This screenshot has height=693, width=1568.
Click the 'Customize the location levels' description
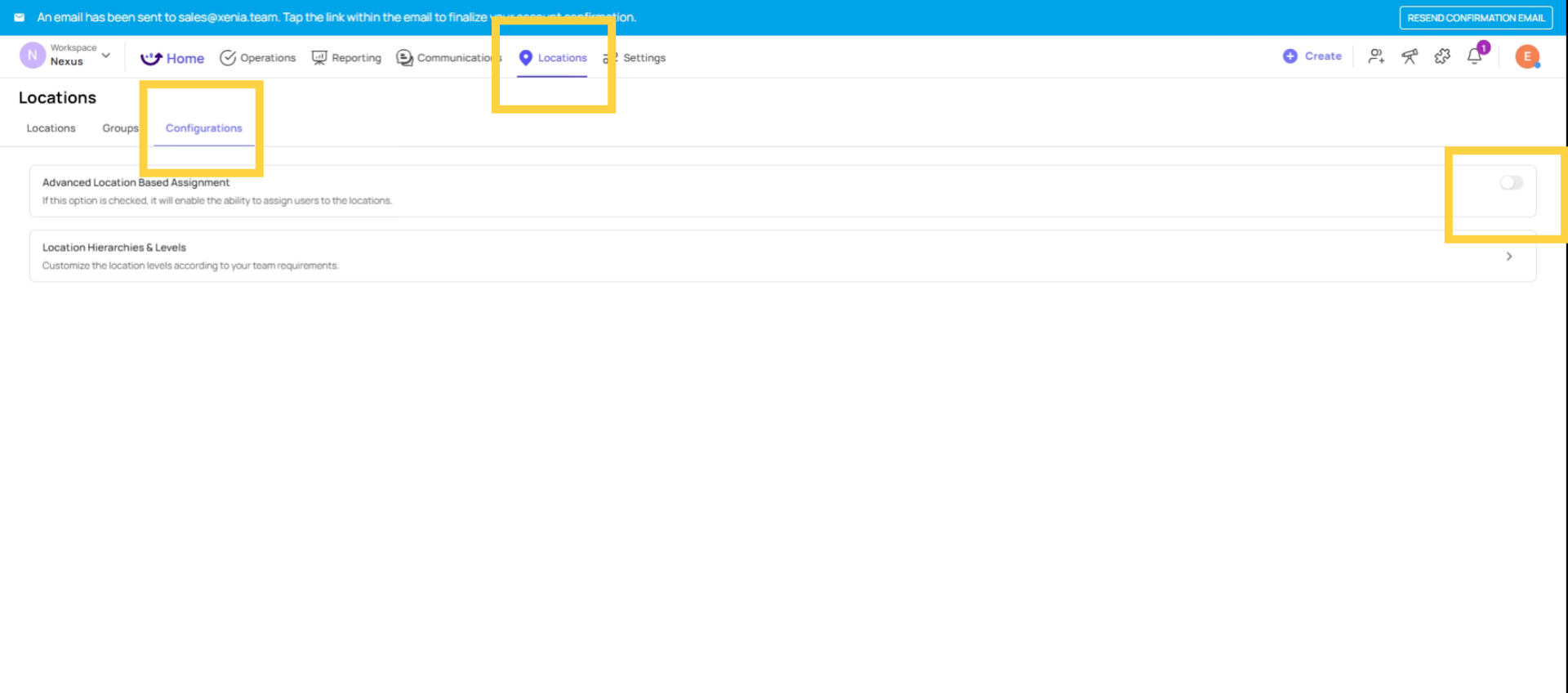pyautogui.click(x=190, y=266)
